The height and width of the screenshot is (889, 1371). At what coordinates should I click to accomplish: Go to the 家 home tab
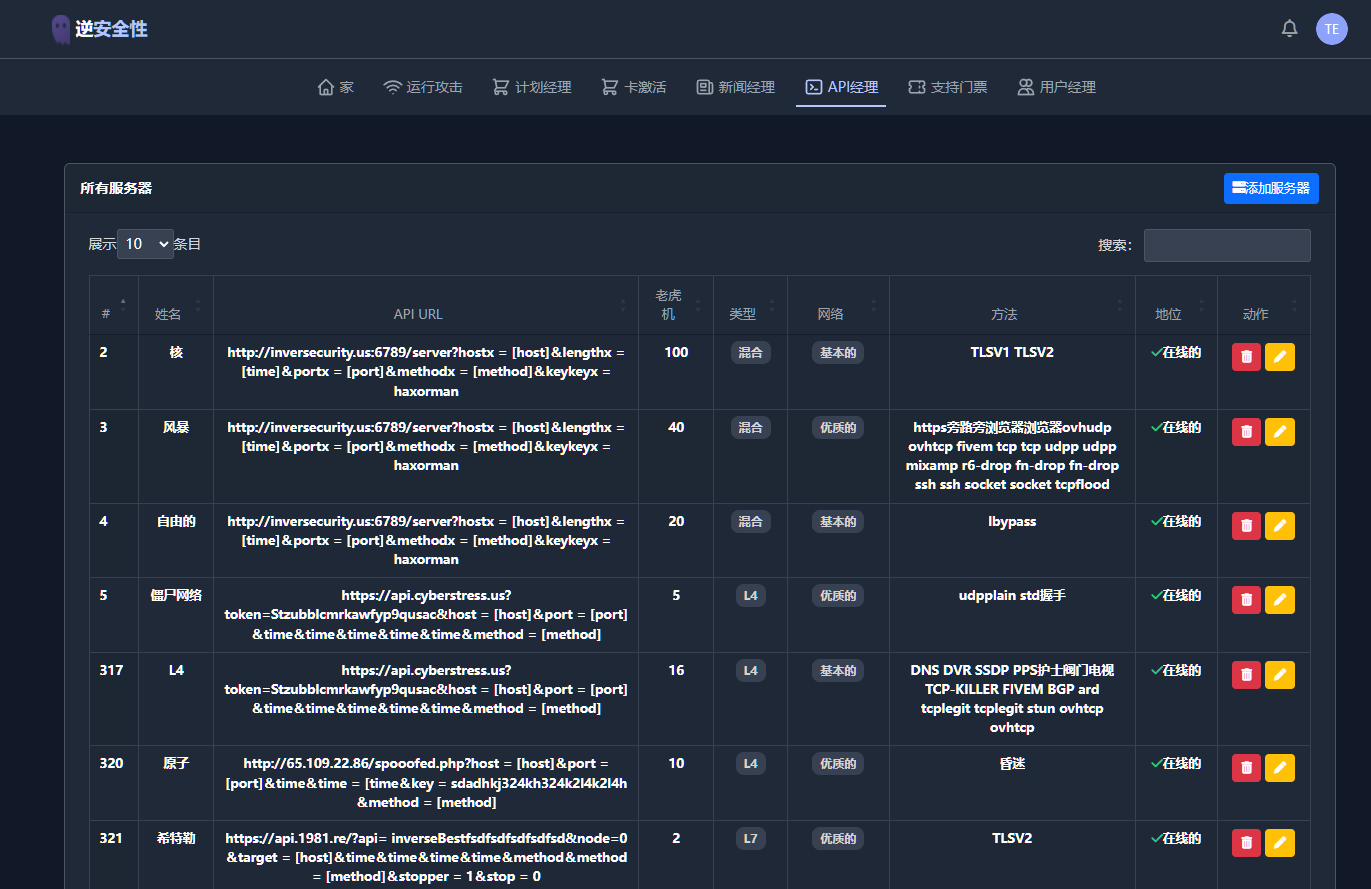coord(336,87)
